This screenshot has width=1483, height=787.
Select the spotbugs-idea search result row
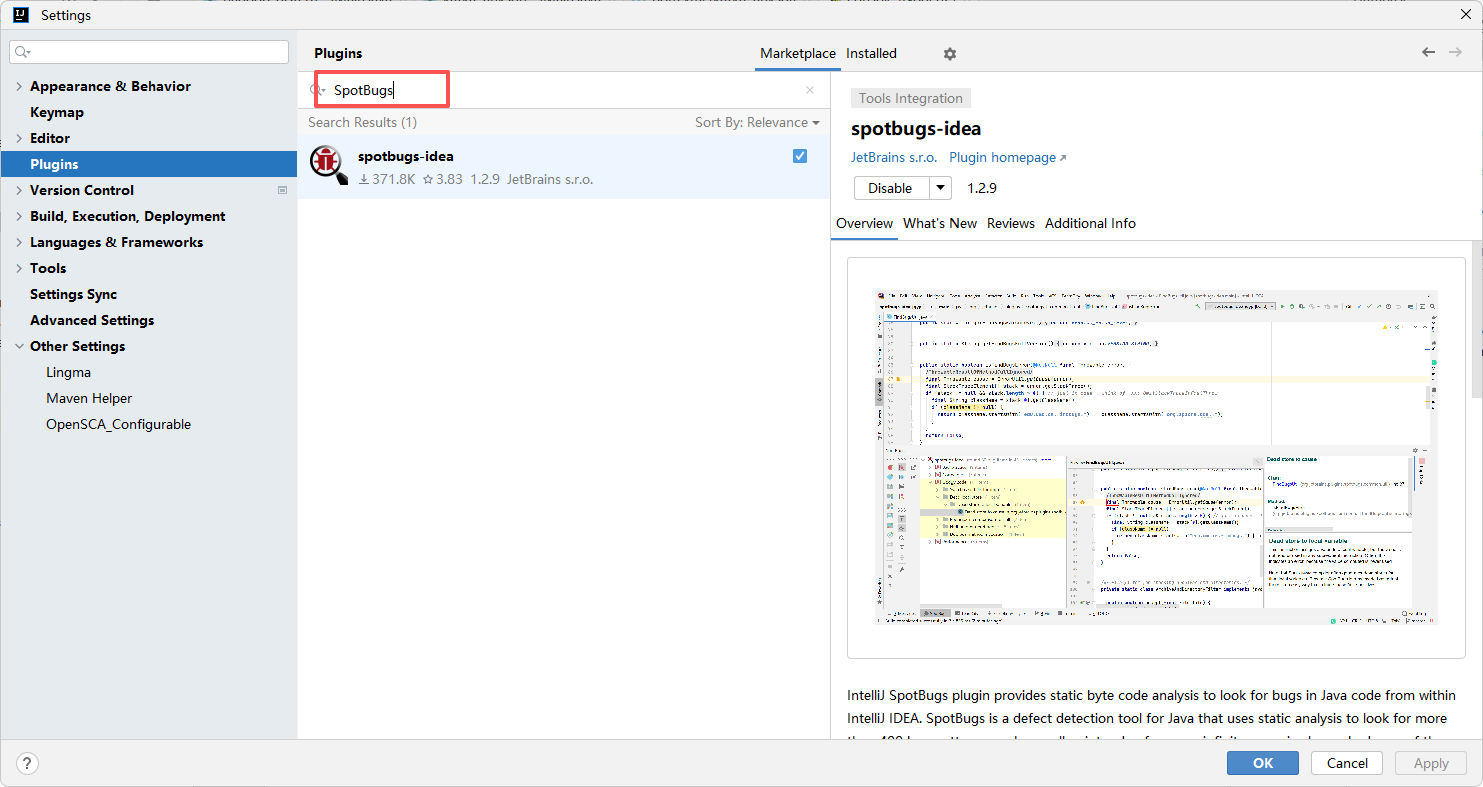click(x=564, y=166)
